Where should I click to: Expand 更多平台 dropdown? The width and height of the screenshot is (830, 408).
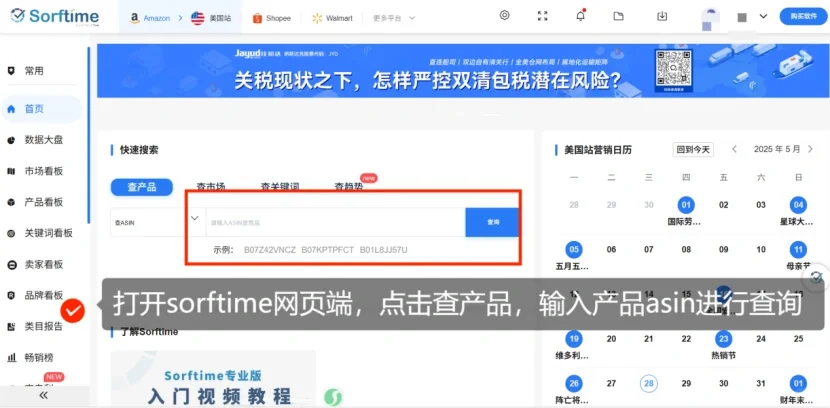(x=394, y=18)
